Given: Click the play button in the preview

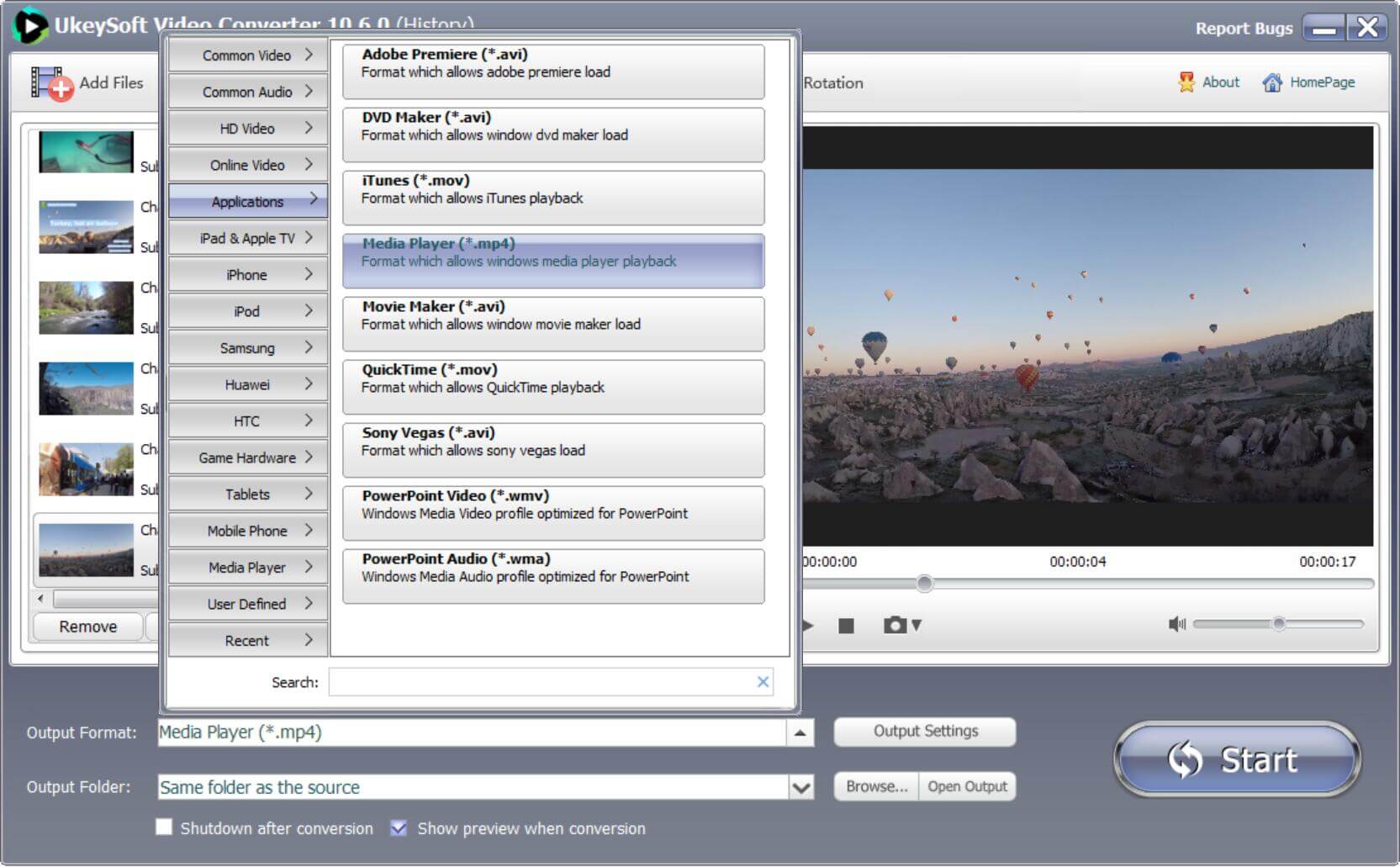Looking at the screenshot, I should pos(809,626).
